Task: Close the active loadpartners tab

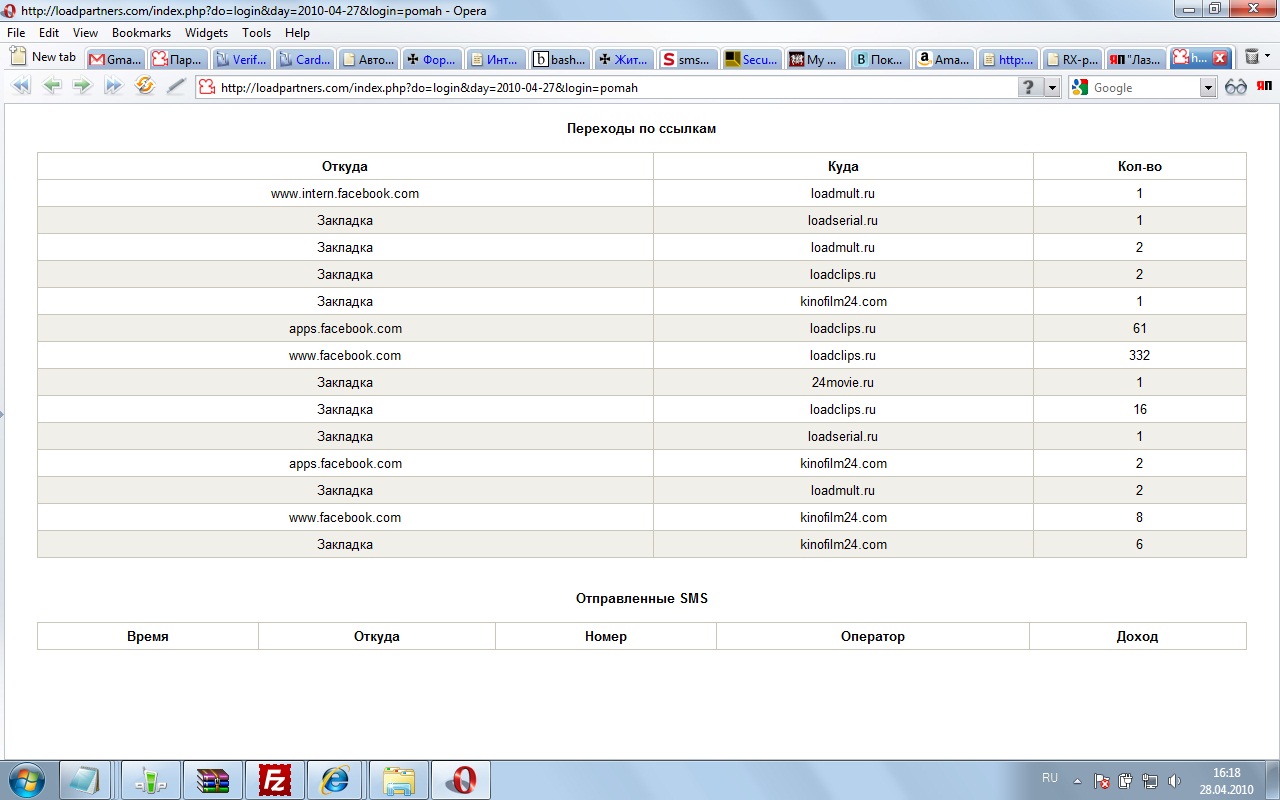Action: (x=1219, y=59)
